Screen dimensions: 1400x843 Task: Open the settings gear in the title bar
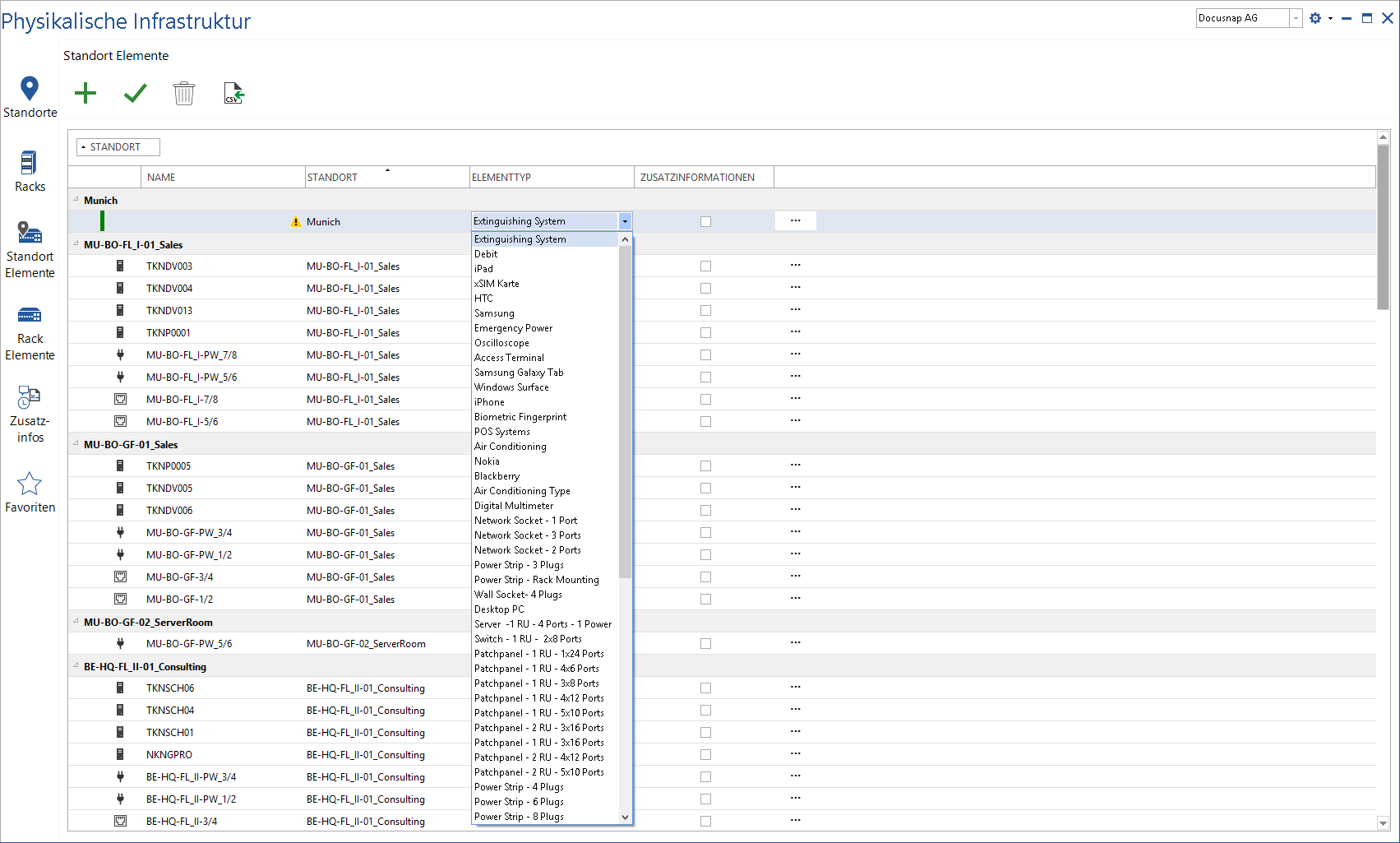1315,18
